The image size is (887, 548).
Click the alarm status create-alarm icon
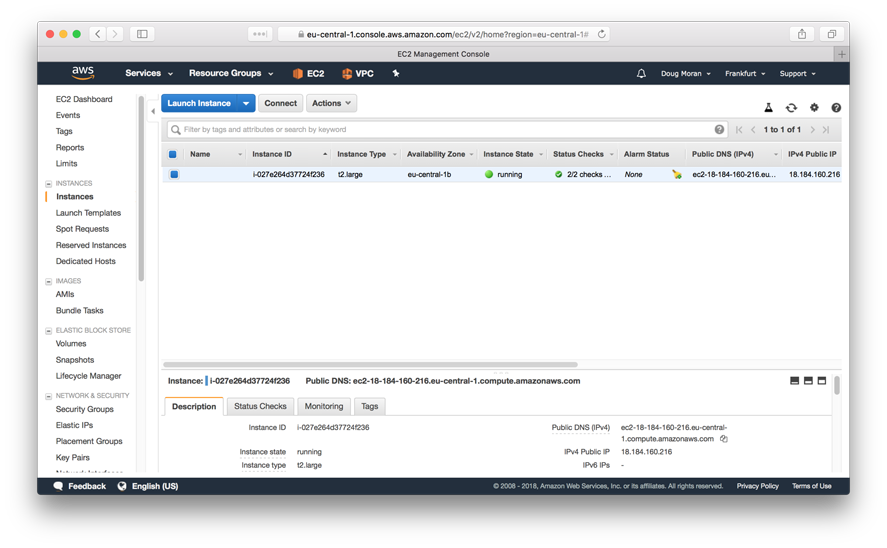677,174
